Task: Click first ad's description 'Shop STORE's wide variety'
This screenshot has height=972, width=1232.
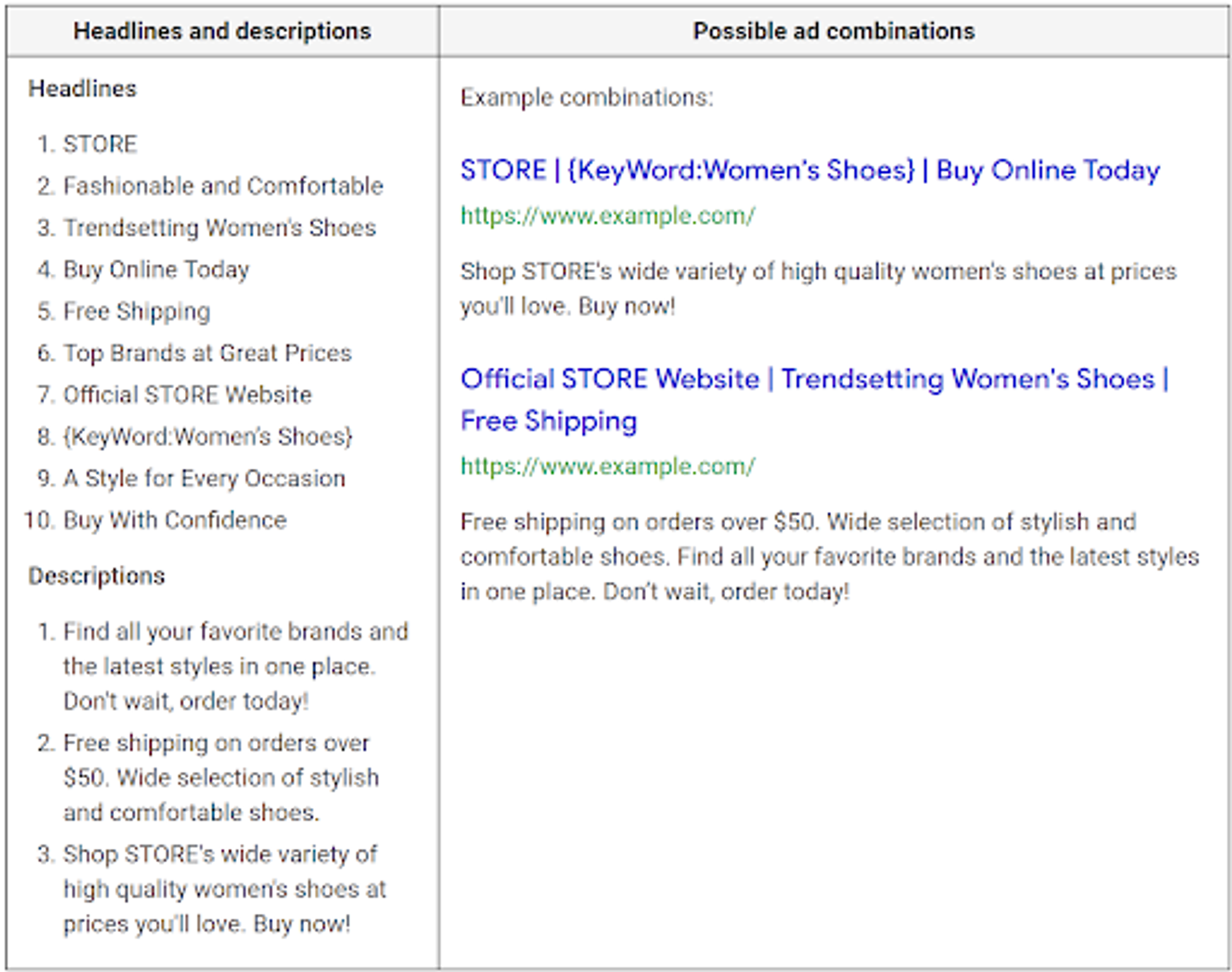Action: tap(818, 289)
